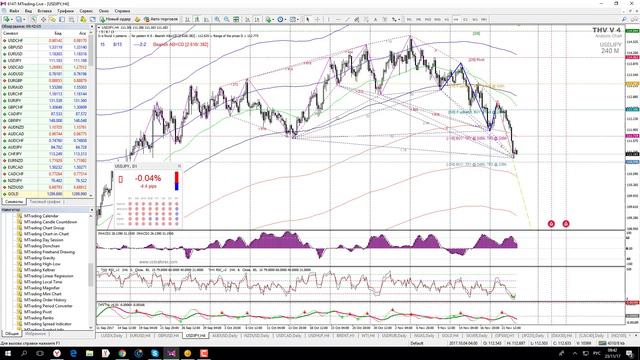Expand the Indicators dropdown arrow
This screenshot has height=360, width=640.
(273, 19)
